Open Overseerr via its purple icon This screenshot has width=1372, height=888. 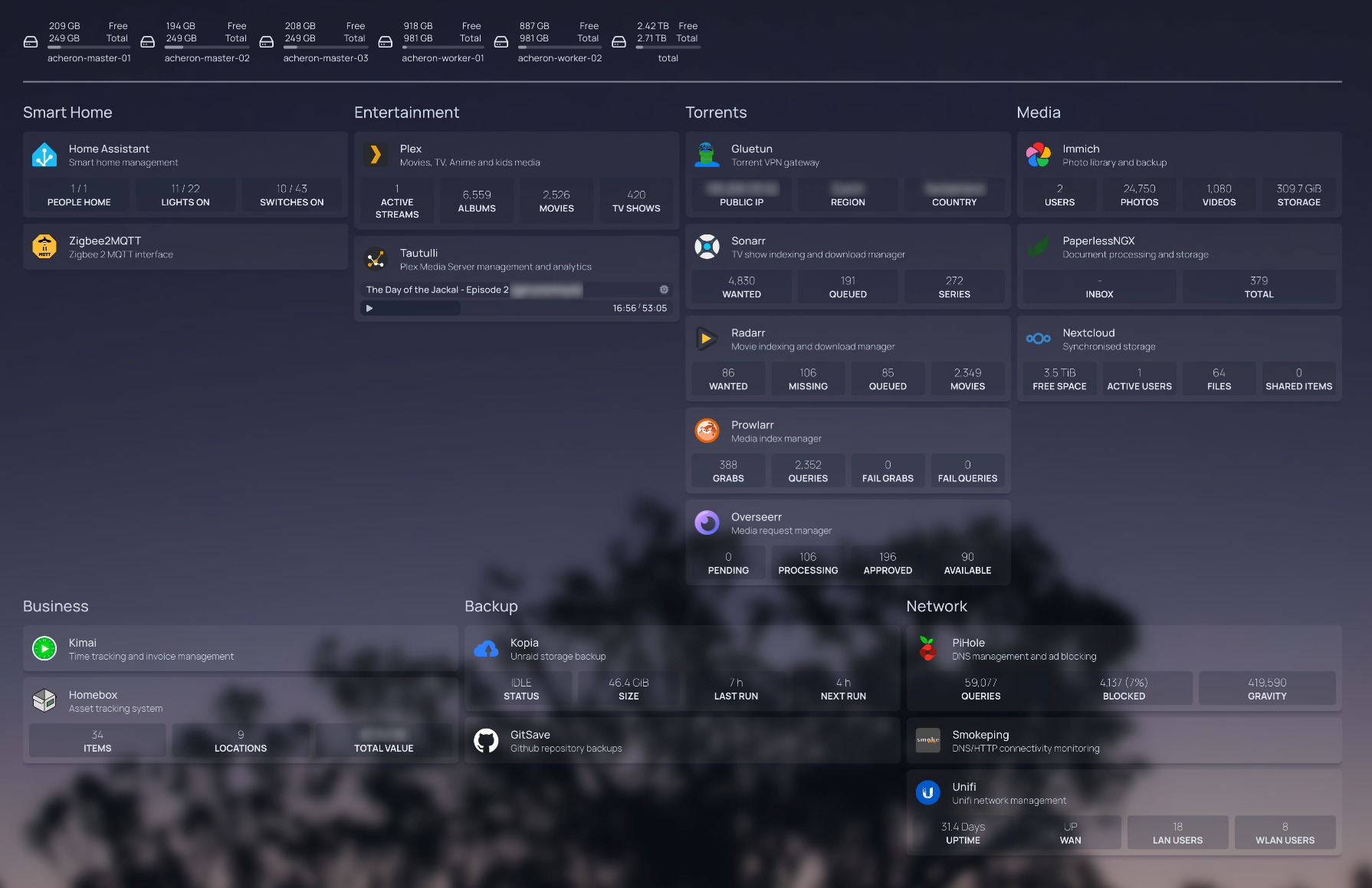(707, 523)
